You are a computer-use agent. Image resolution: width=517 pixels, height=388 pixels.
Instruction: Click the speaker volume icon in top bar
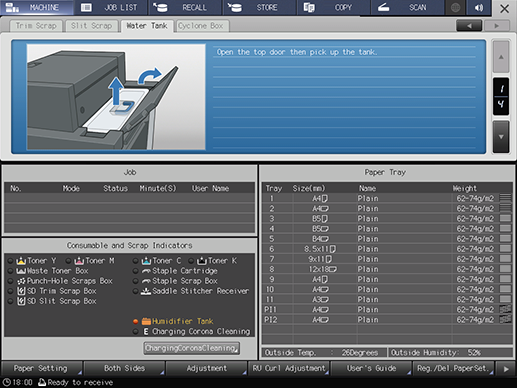[x=479, y=8]
